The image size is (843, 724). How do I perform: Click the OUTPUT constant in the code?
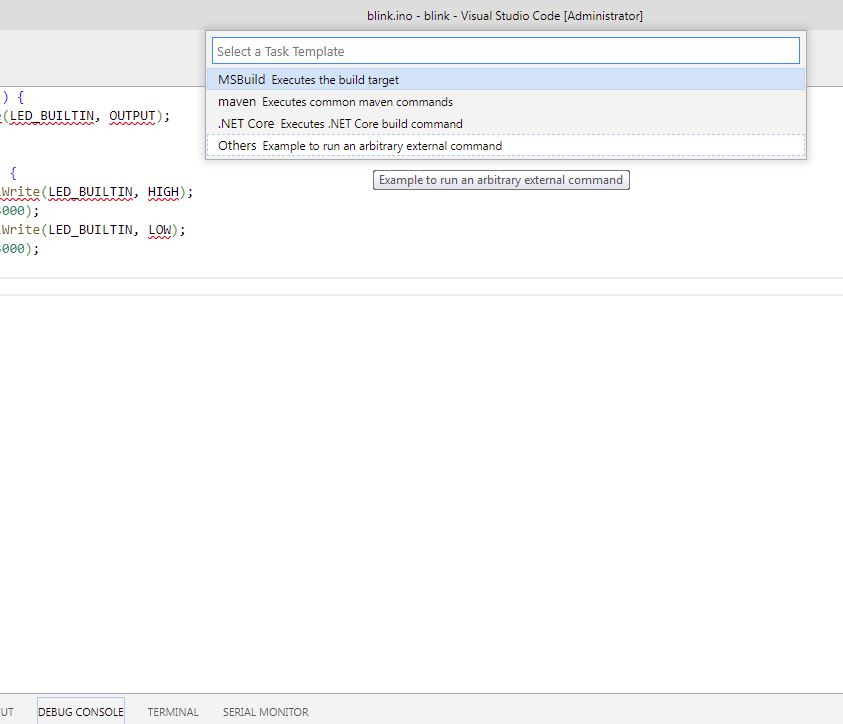click(132, 116)
